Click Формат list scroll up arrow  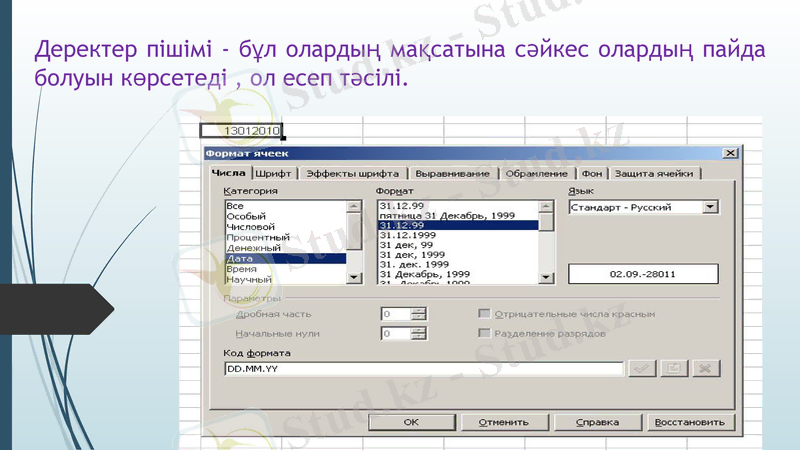[546, 206]
